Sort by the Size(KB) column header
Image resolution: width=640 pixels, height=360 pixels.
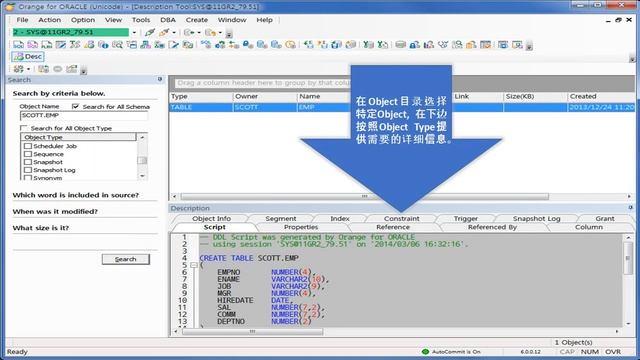point(535,96)
